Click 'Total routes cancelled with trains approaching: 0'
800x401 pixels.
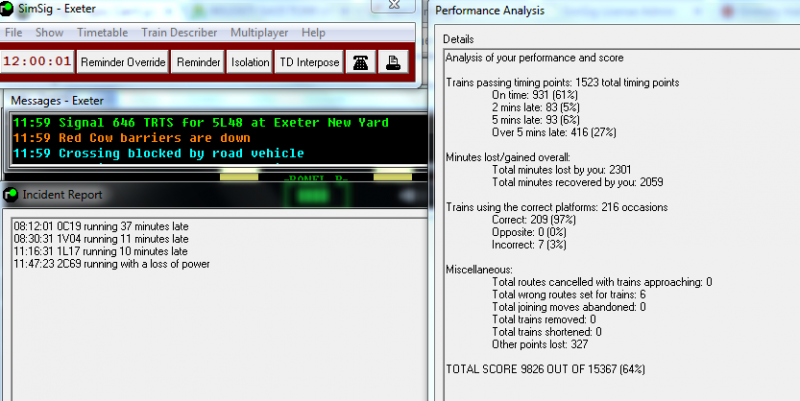click(602, 282)
